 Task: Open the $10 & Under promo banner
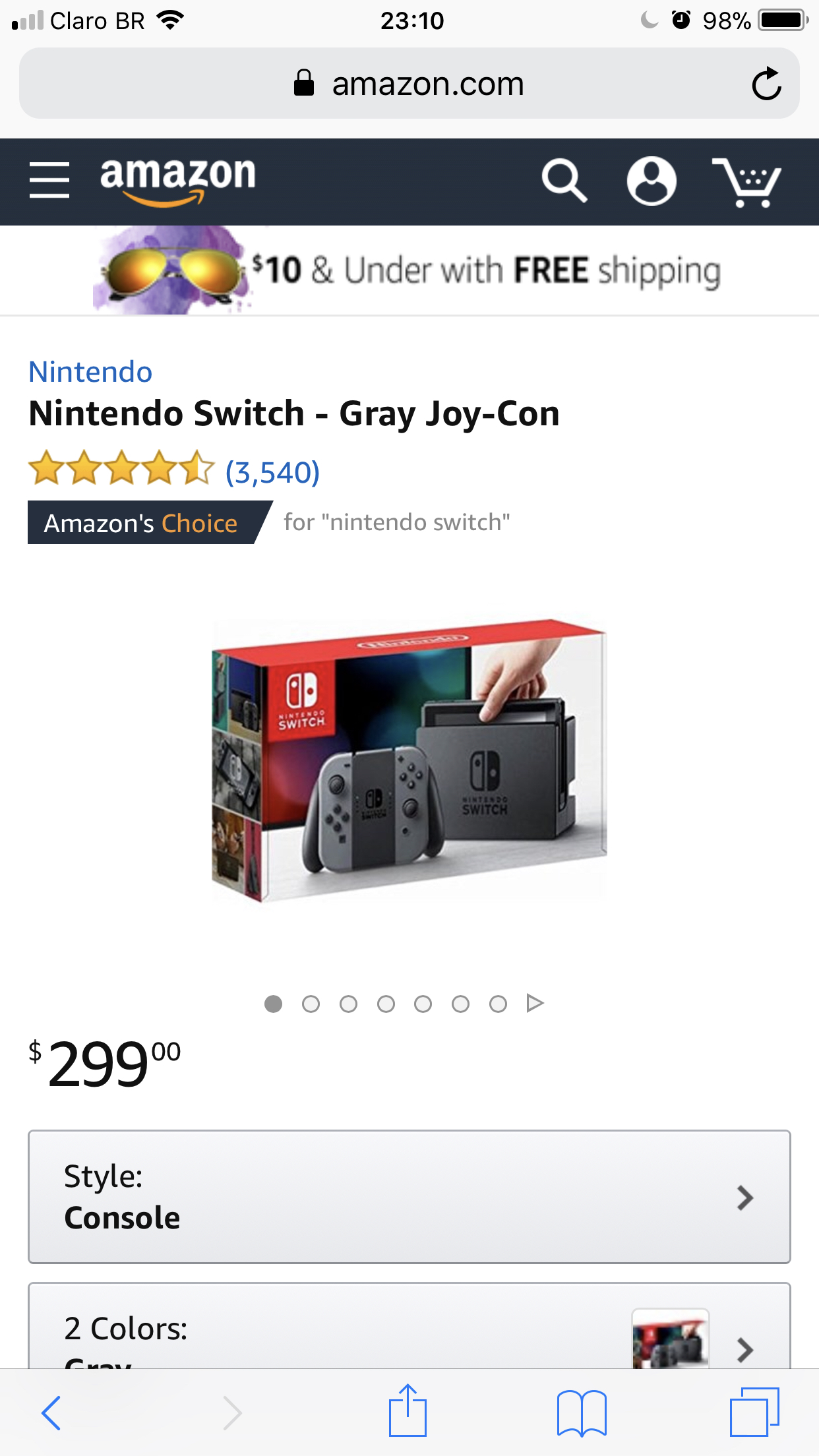point(409,270)
